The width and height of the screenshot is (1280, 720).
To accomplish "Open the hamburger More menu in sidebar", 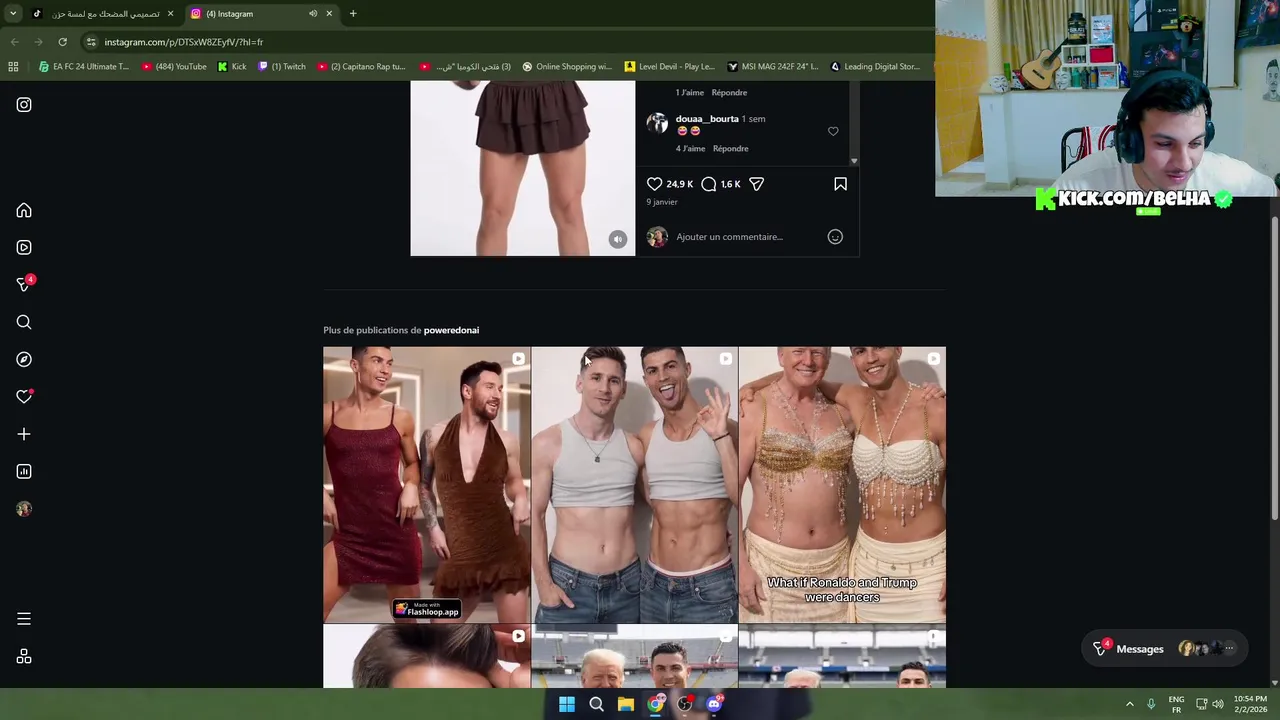I will (24, 619).
